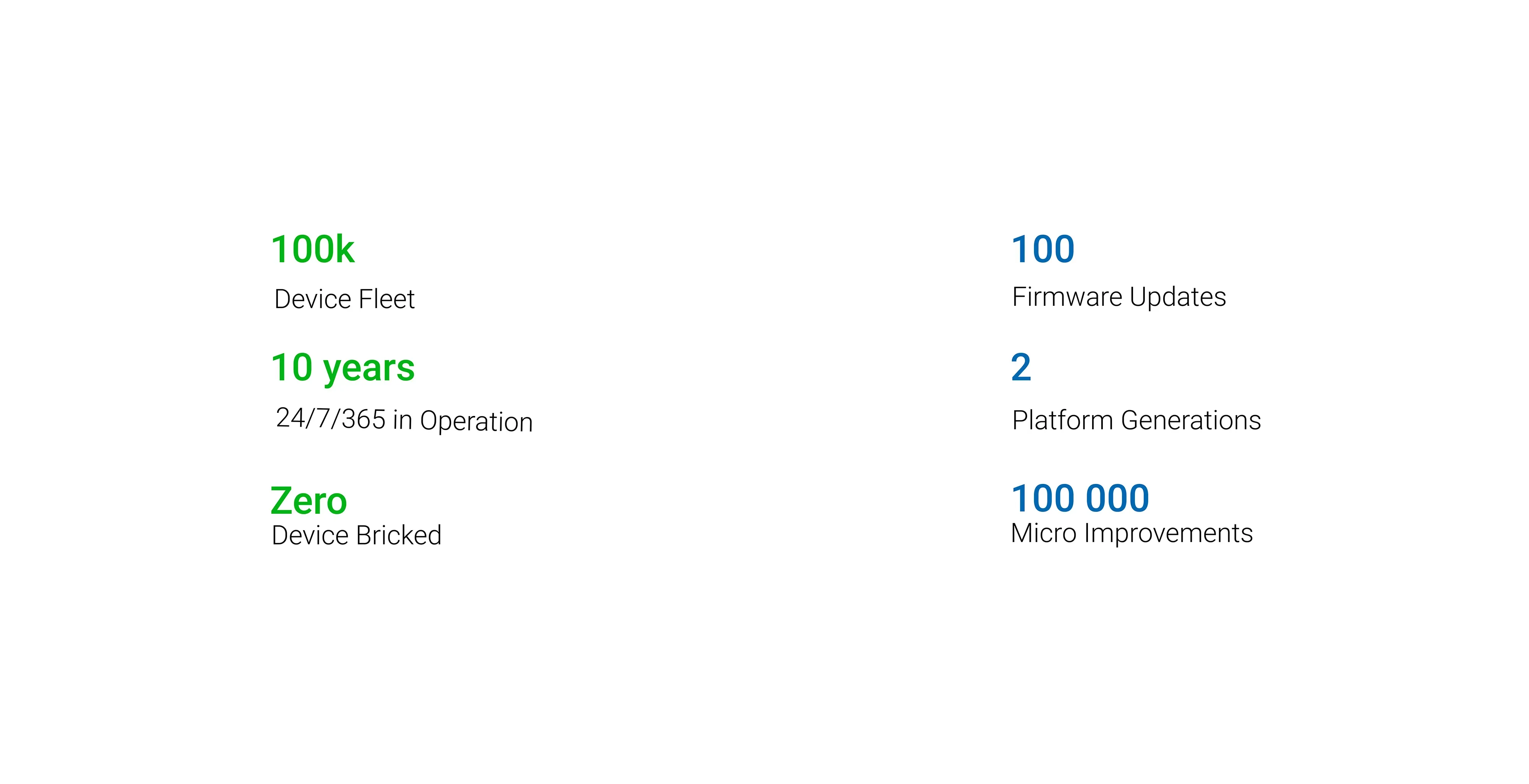
Task: Click the word Bricked
Action: (399, 535)
